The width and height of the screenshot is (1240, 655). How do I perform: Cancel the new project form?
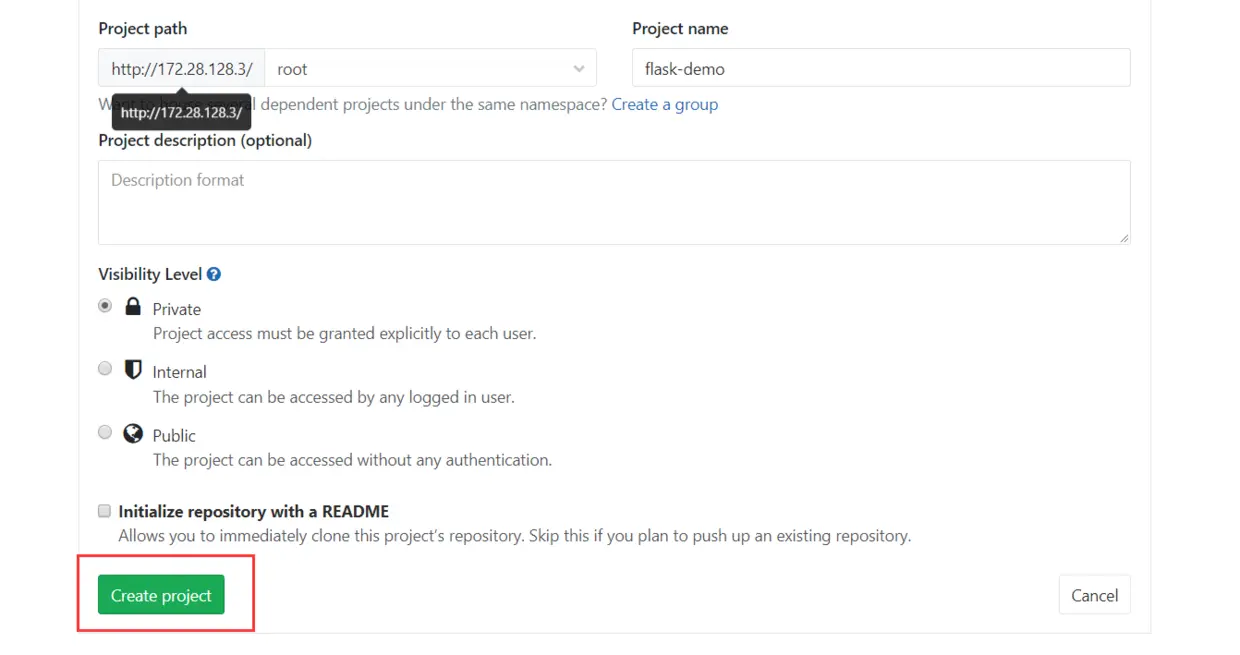pyautogui.click(x=1094, y=595)
